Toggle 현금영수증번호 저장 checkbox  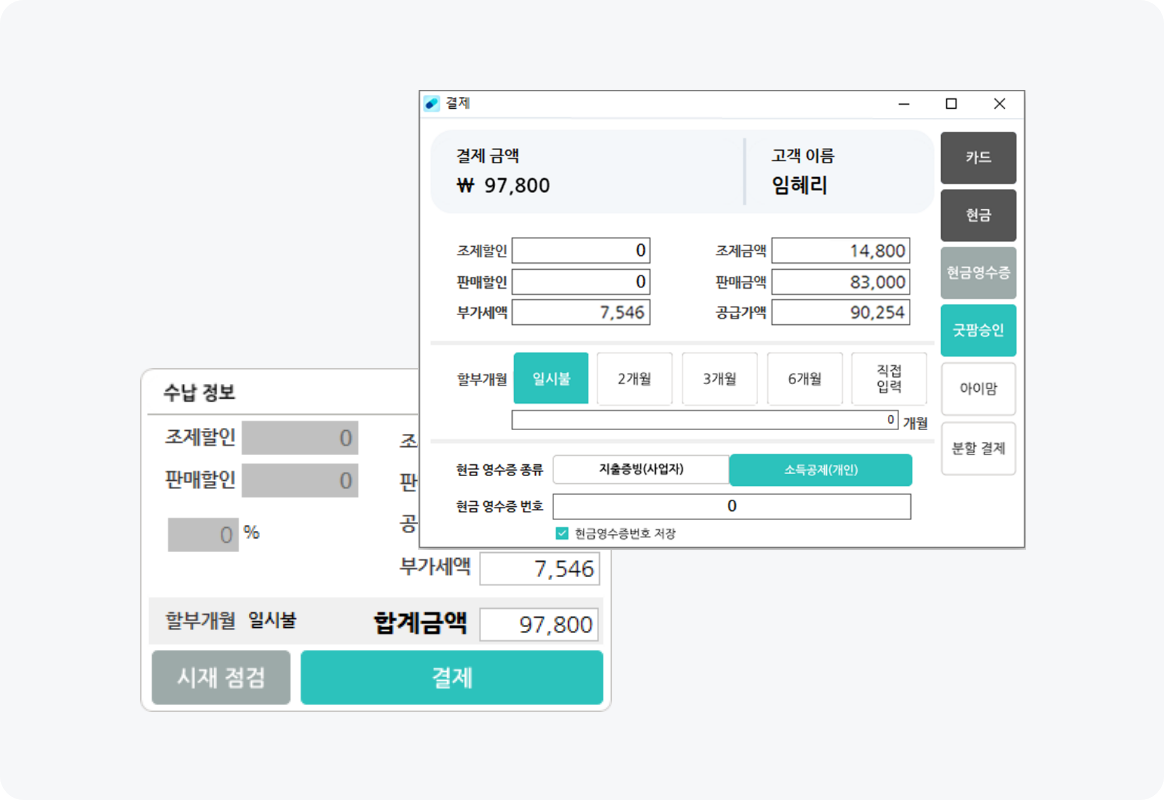coord(562,534)
